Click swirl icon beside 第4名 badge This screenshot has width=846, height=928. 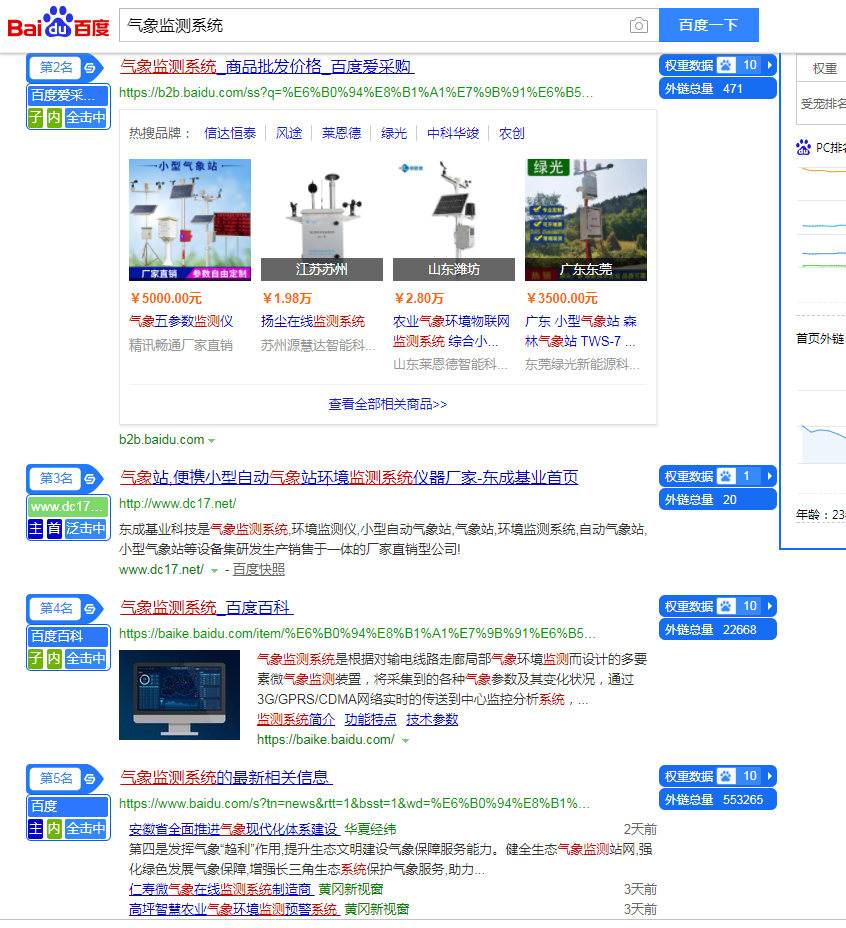90,608
